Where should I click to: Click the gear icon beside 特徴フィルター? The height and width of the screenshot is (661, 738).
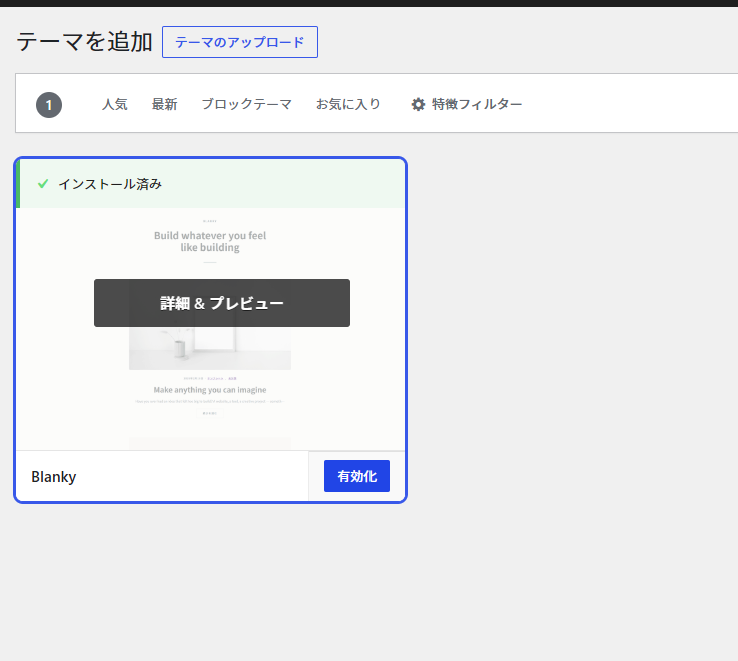click(418, 104)
